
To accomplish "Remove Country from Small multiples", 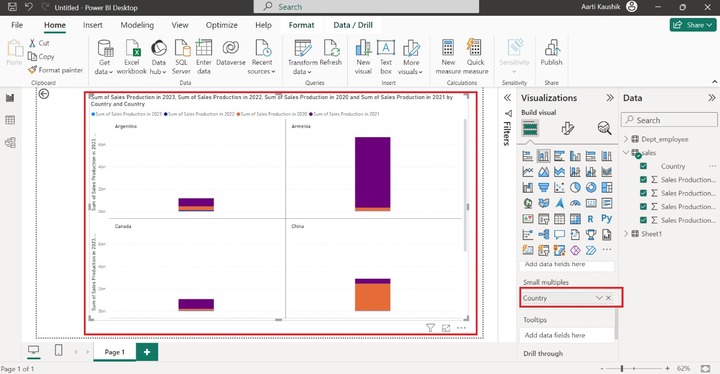I will [x=608, y=298].
